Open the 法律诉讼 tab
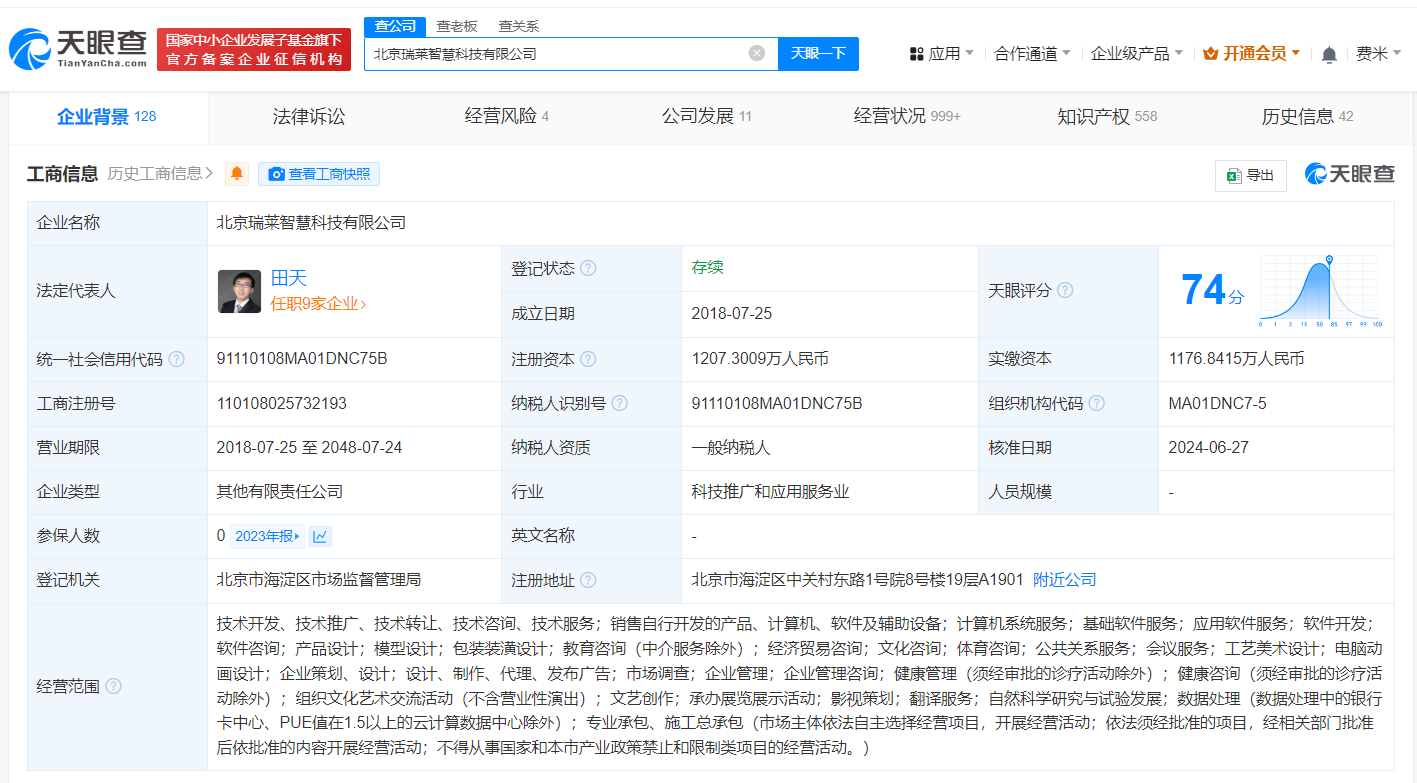1417x783 pixels. pyautogui.click(x=307, y=116)
